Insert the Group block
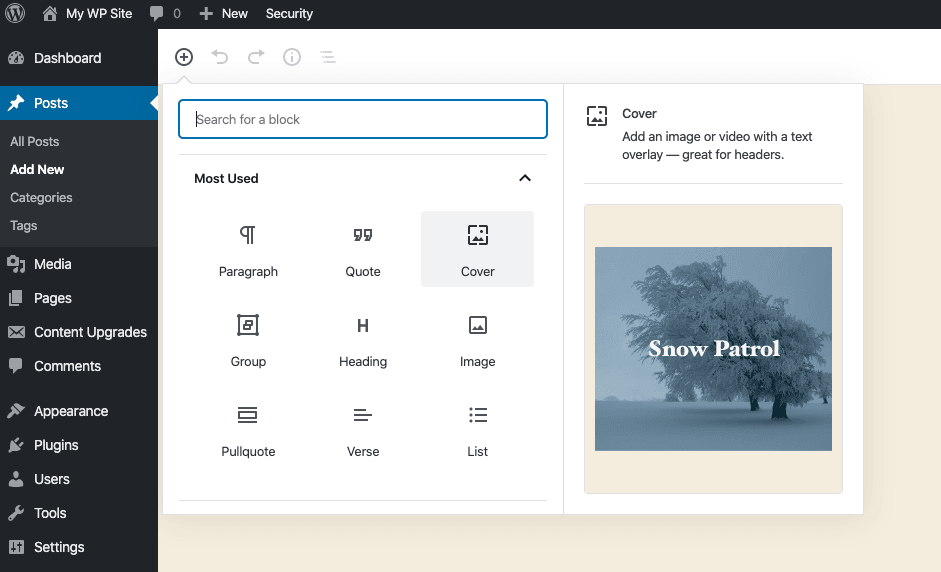The image size is (941, 572). (248, 339)
